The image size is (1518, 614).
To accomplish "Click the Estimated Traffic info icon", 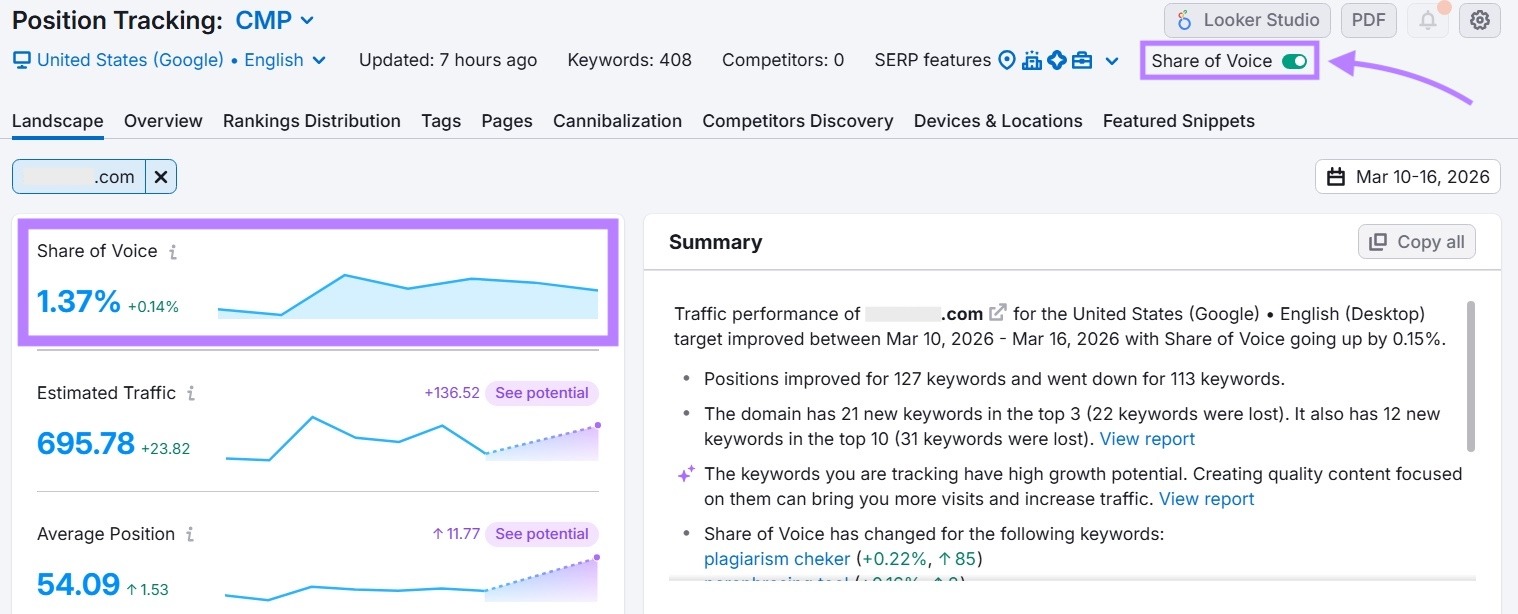I will point(189,393).
